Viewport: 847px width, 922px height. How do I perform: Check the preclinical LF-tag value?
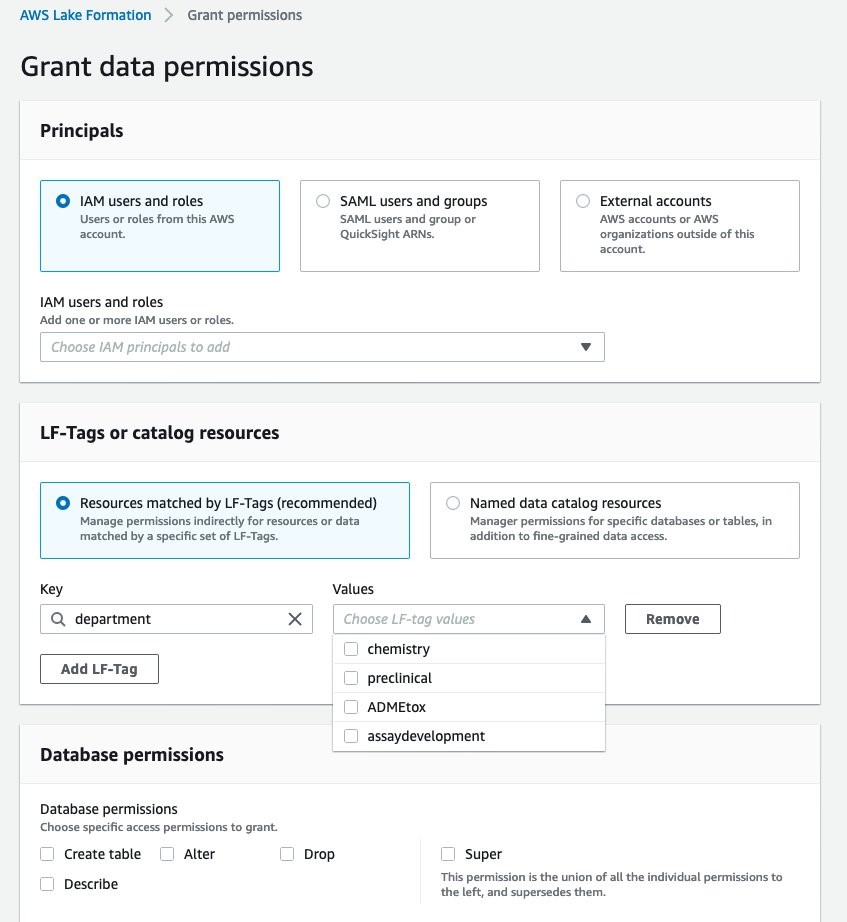point(351,678)
